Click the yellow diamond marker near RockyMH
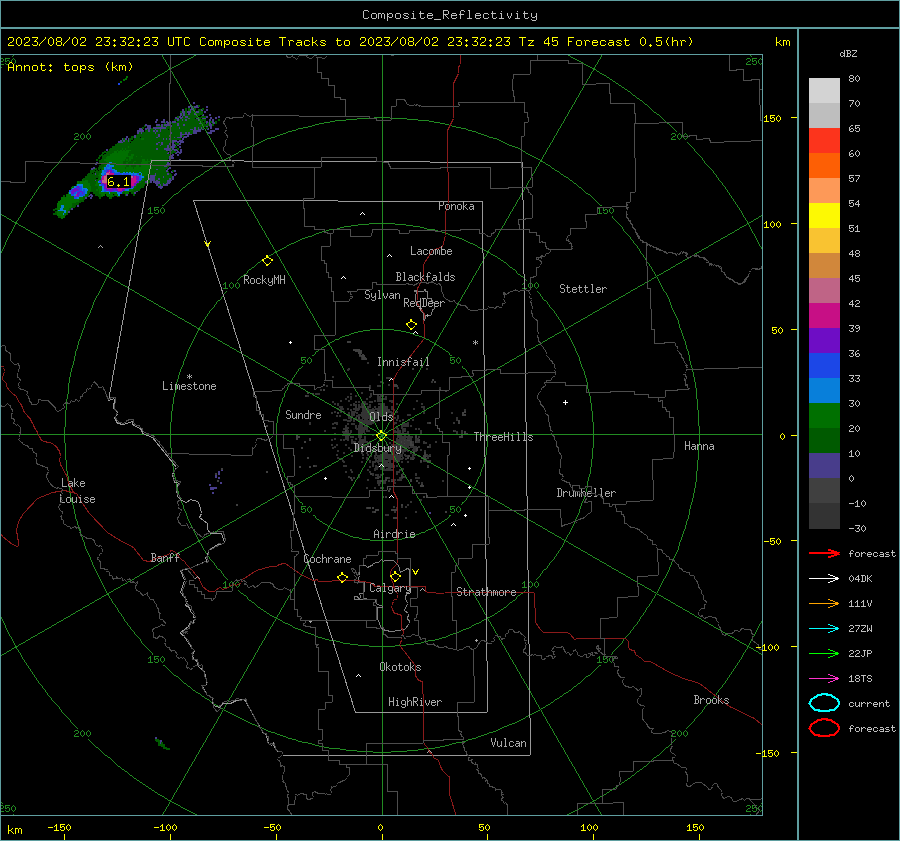 267,261
